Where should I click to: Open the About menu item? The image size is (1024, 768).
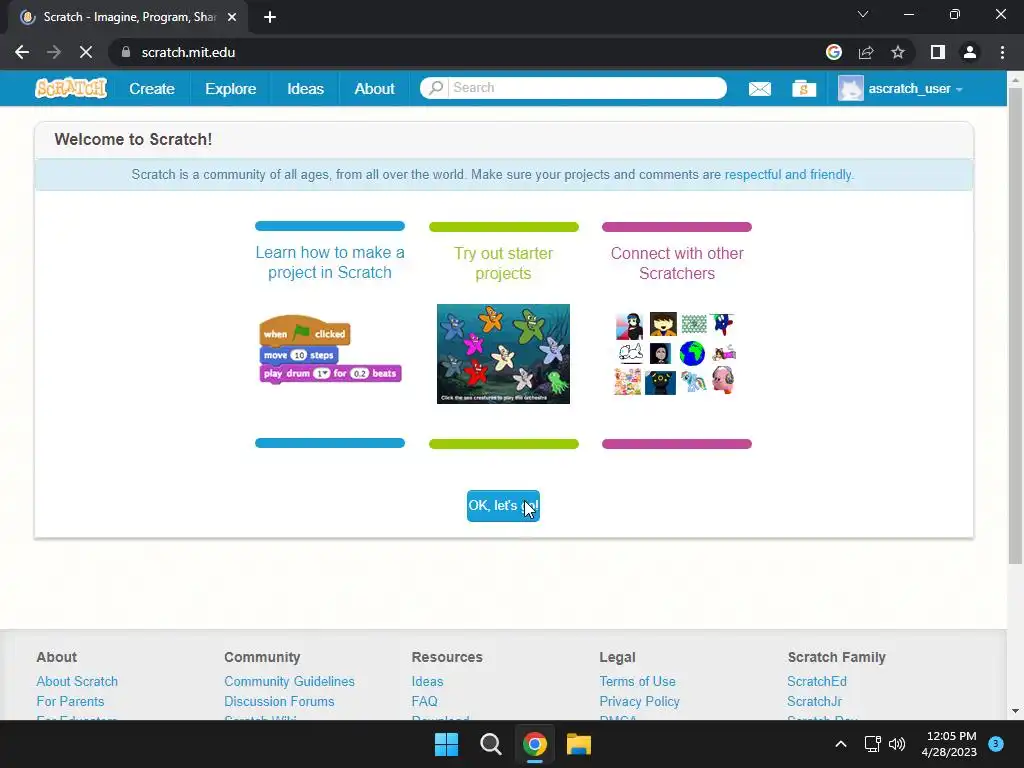tap(374, 88)
